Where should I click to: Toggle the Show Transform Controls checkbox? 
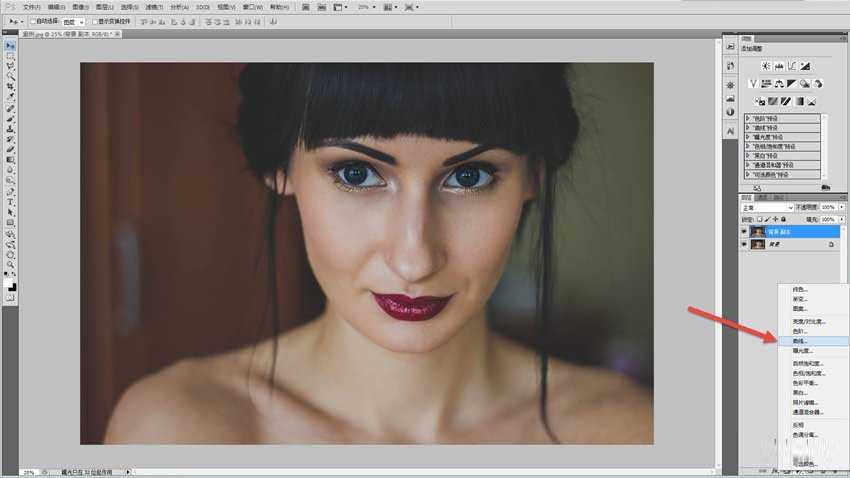95,21
